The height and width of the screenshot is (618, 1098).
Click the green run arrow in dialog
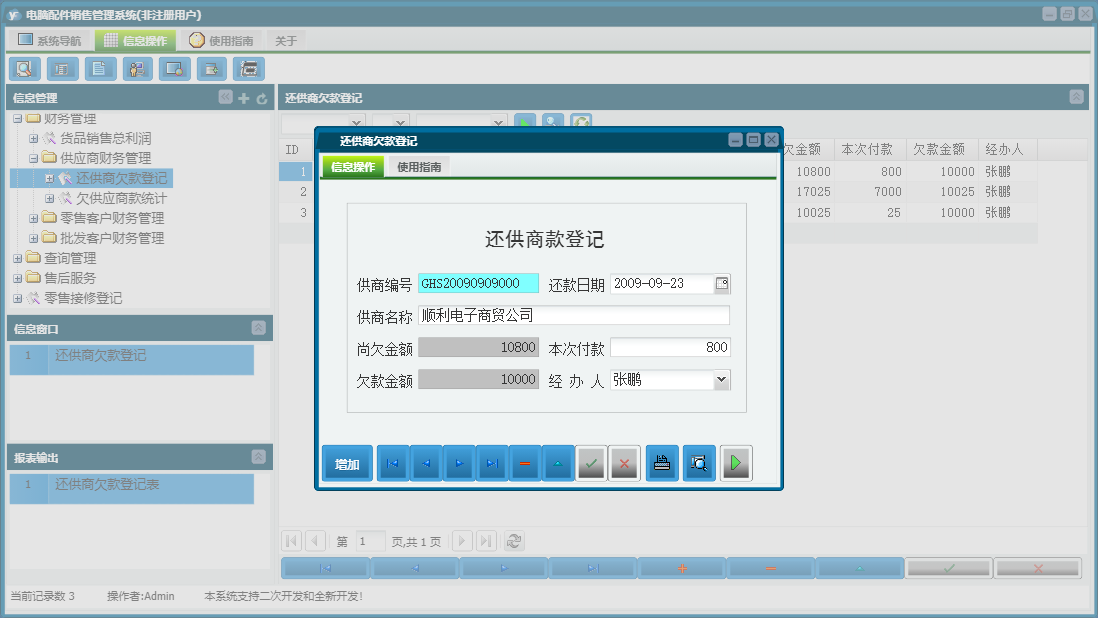pyautogui.click(x=736, y=462)
